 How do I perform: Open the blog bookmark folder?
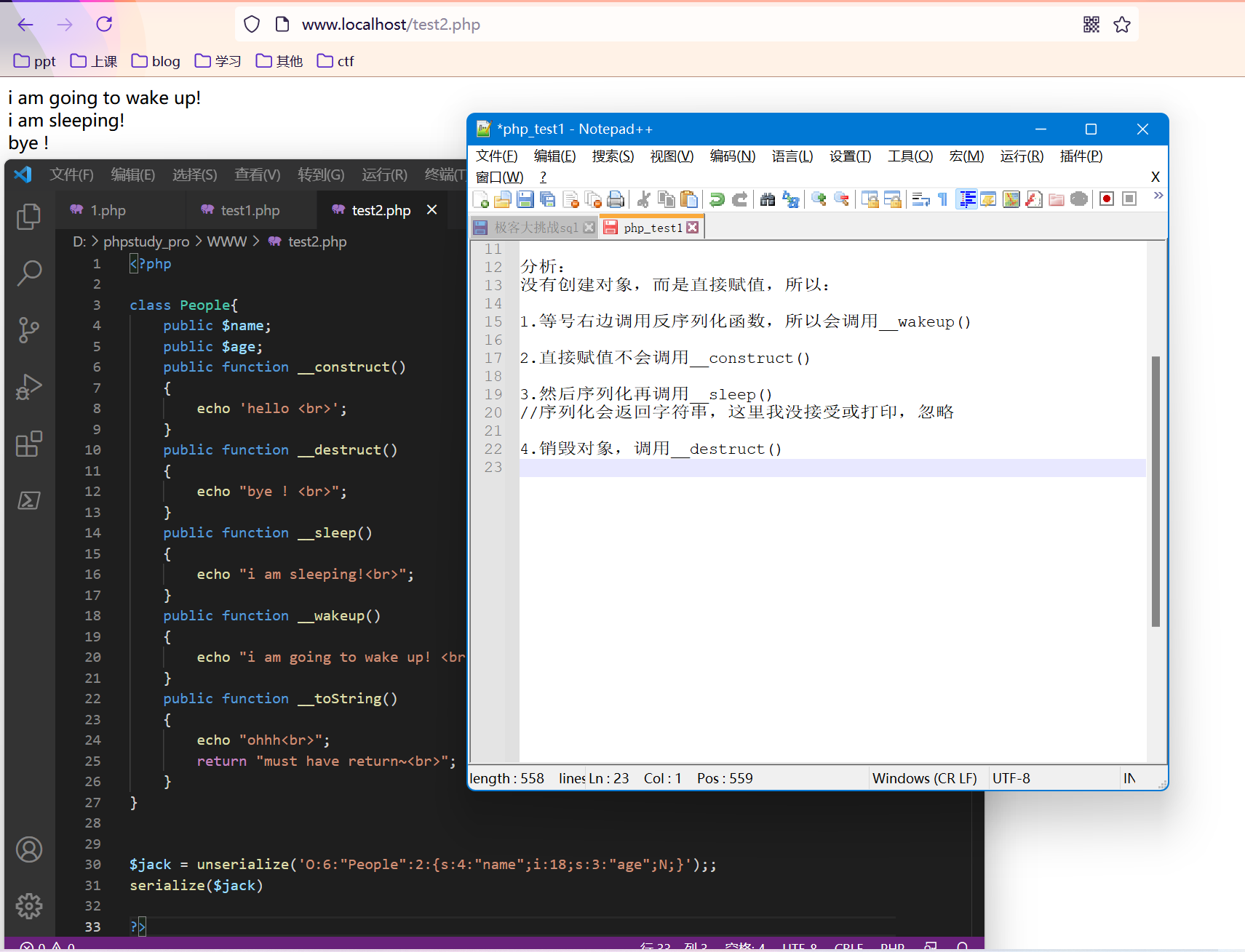[x=156, y=61]
